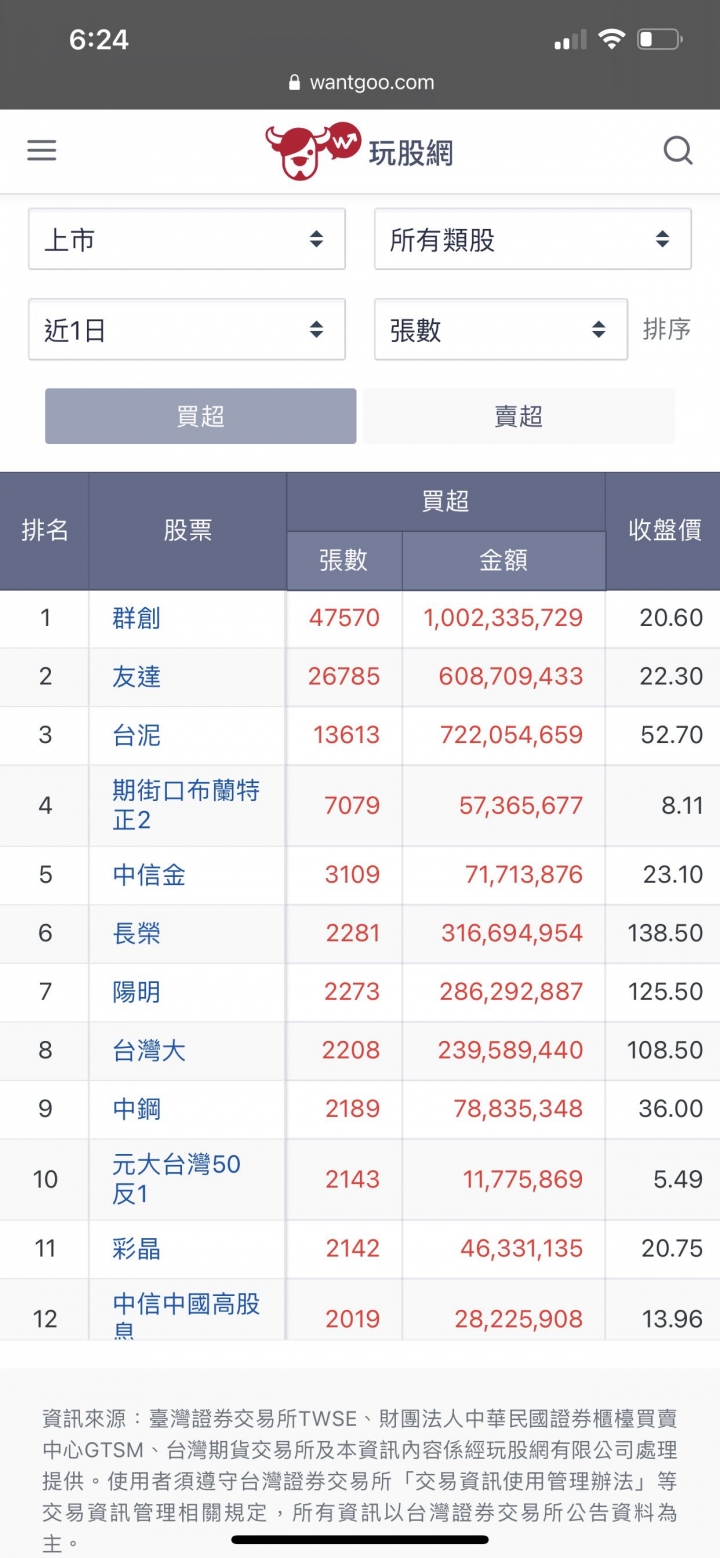720x1558 pixels.
Task: Open the 群創 stock link
Action: pyautogui.click(x=136, y=618)
